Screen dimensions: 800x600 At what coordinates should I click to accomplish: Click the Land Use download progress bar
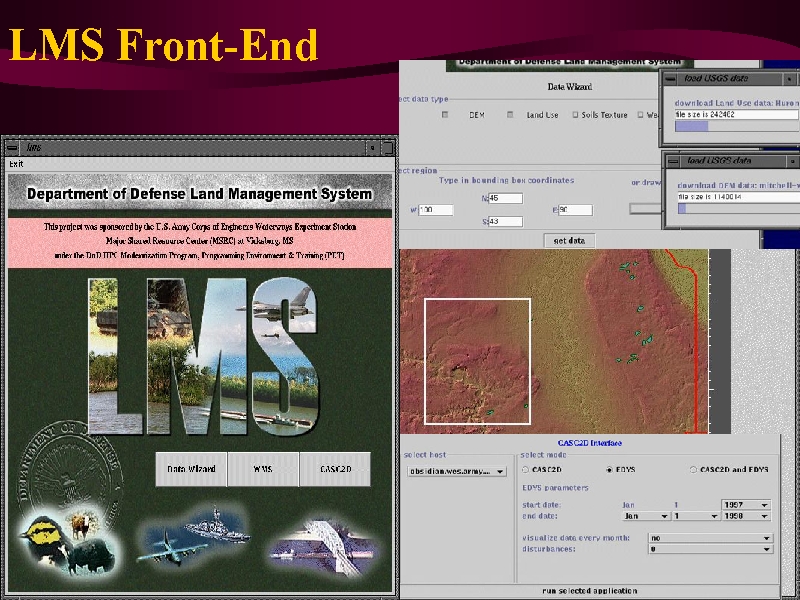click(737, 127)
